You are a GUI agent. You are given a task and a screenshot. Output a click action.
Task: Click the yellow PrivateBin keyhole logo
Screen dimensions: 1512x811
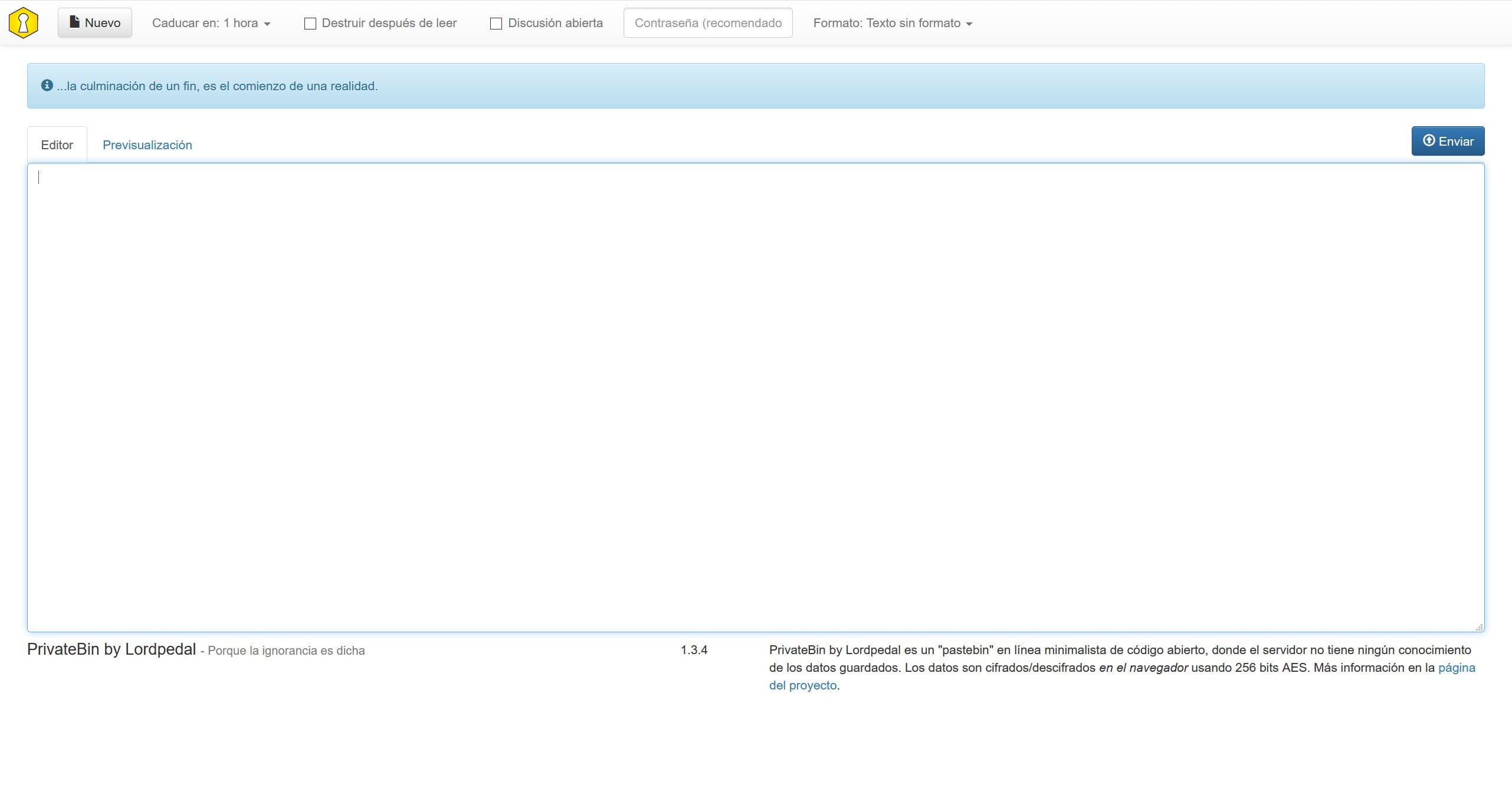point(24,23)
